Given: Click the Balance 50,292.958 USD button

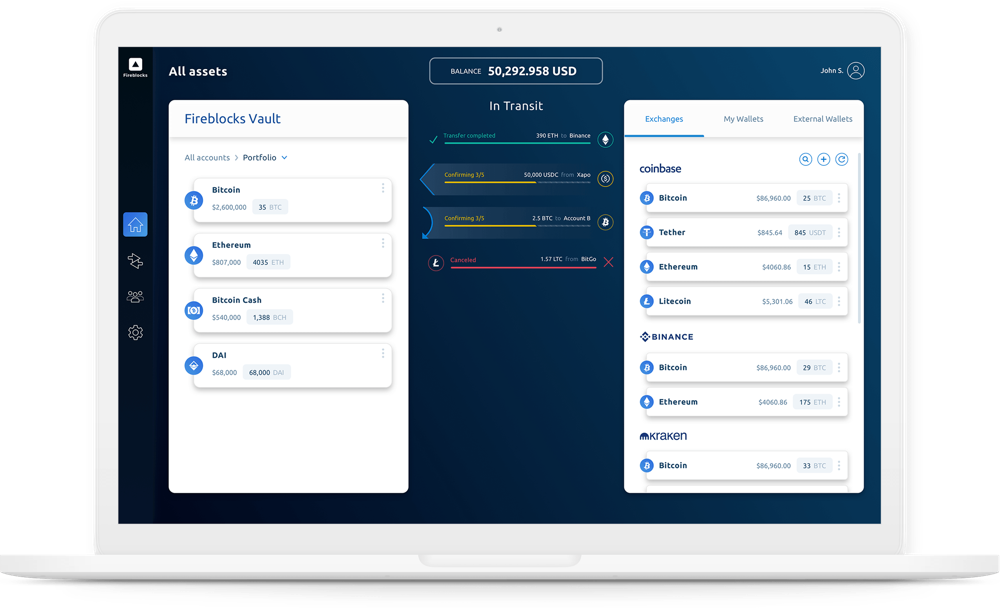Looking at the screenshot, I should 516,71.
